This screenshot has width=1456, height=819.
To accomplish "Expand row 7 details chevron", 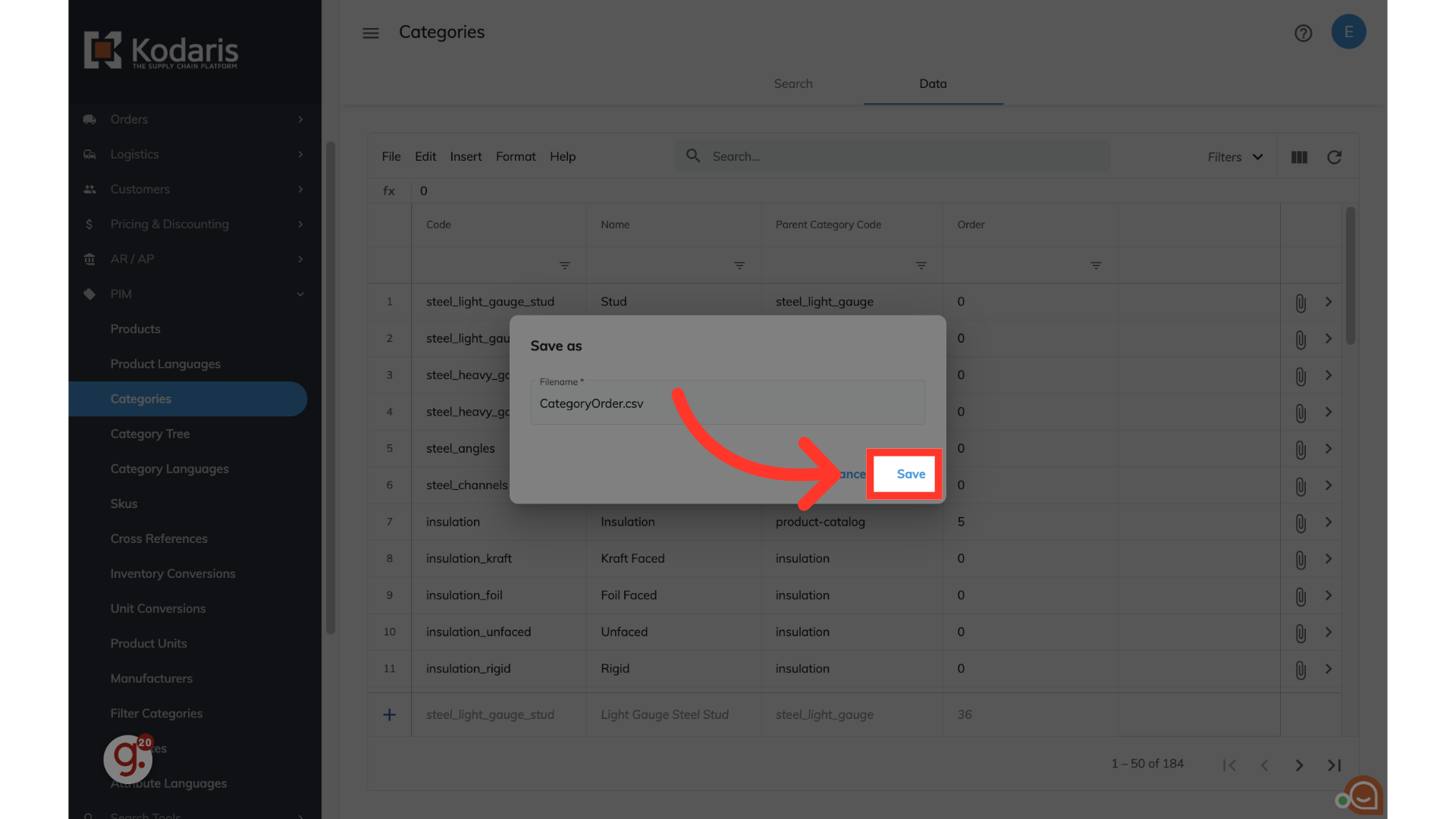I will tap(1328, 522).
